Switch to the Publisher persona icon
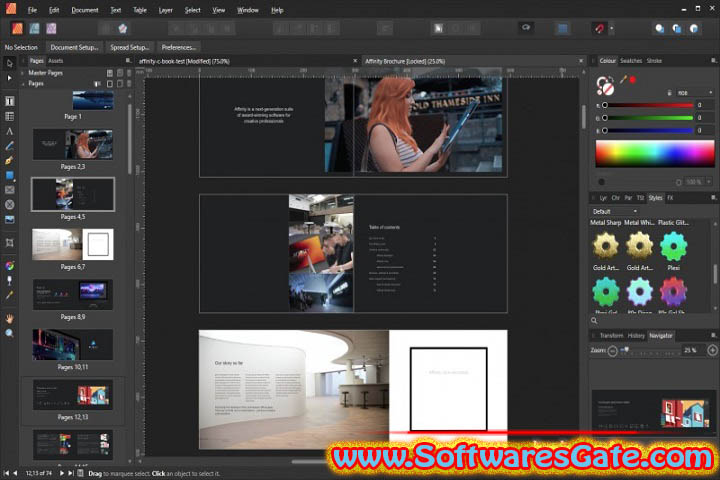The height and width of the screenshot is (480, 720). (x=17, y=28)
